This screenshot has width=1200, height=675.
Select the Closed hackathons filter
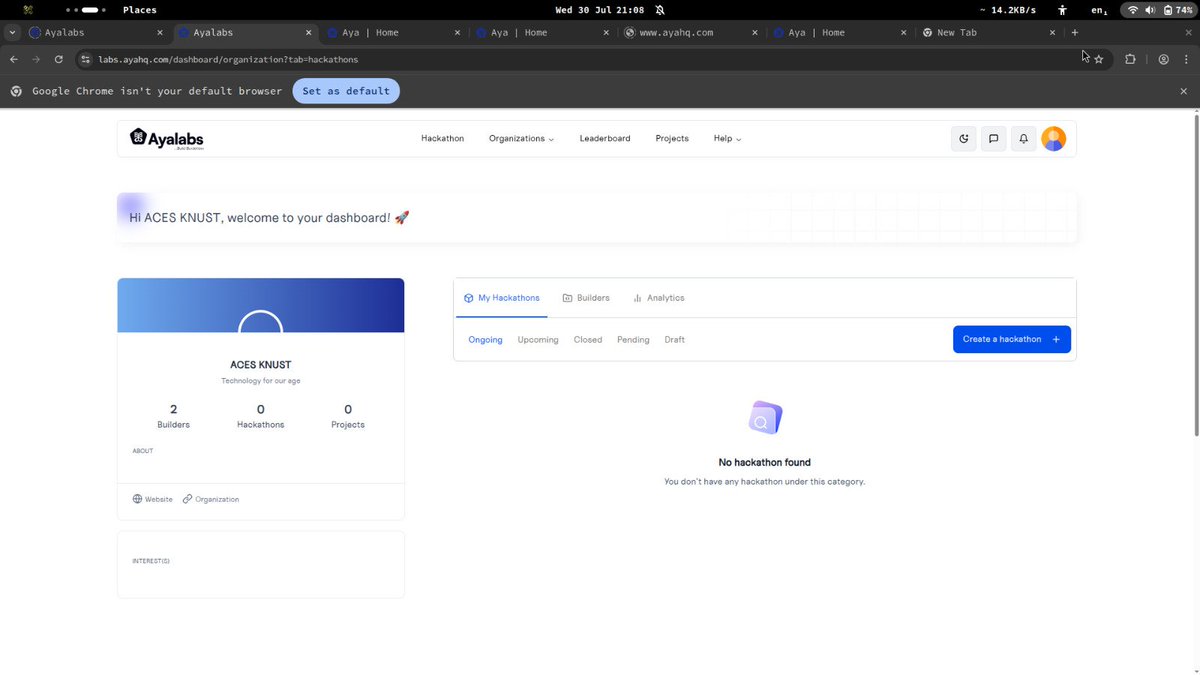tap(588, 340)
